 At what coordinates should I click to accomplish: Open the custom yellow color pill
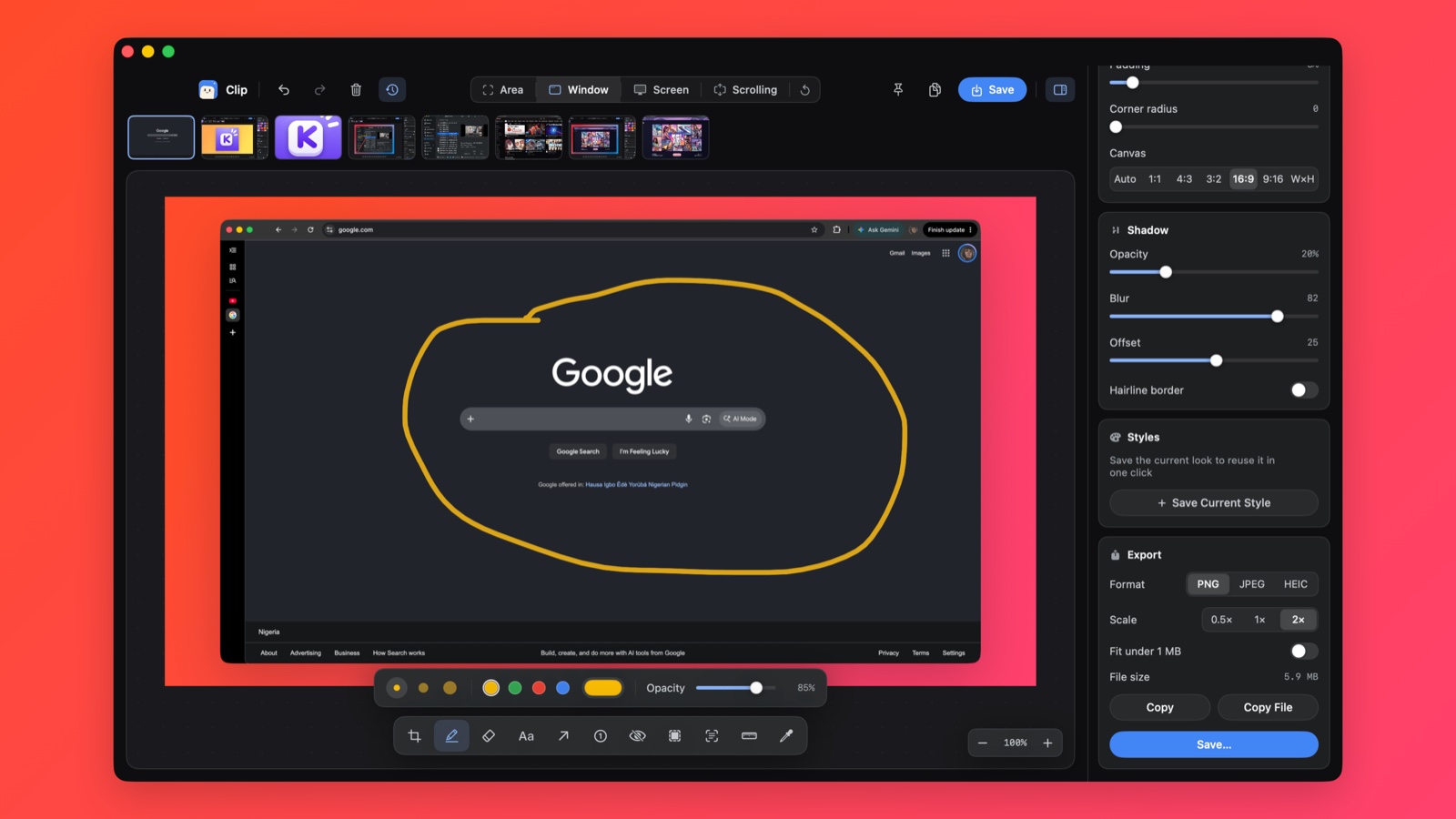pos(602,688)
